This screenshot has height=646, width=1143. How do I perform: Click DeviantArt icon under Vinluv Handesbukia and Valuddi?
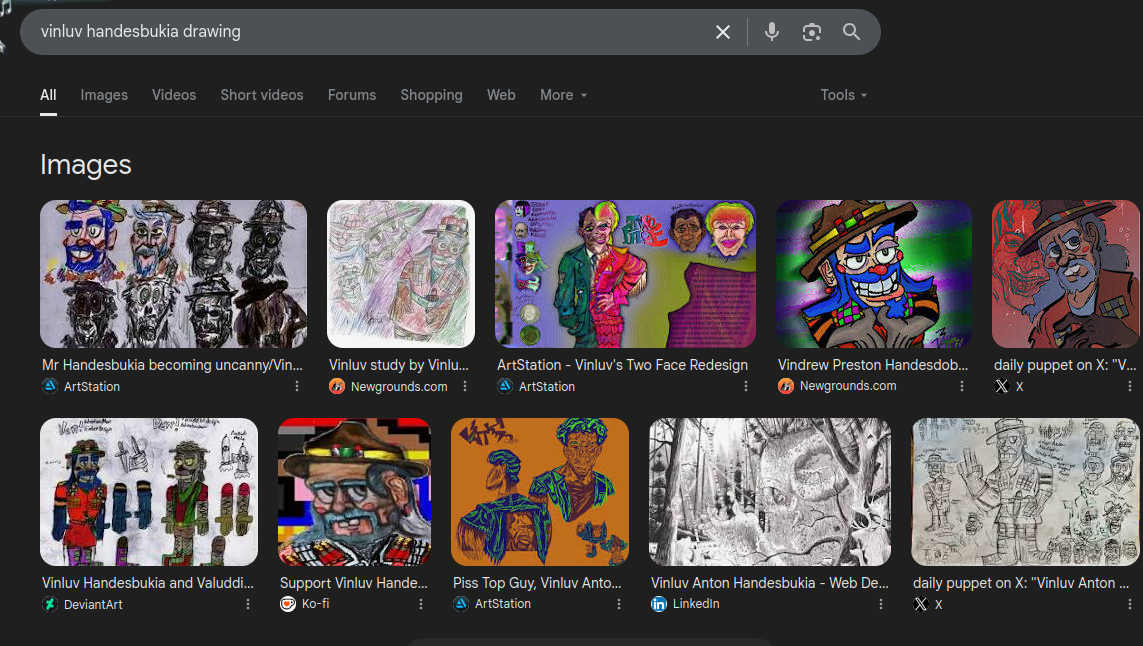[x=50, y=604]
